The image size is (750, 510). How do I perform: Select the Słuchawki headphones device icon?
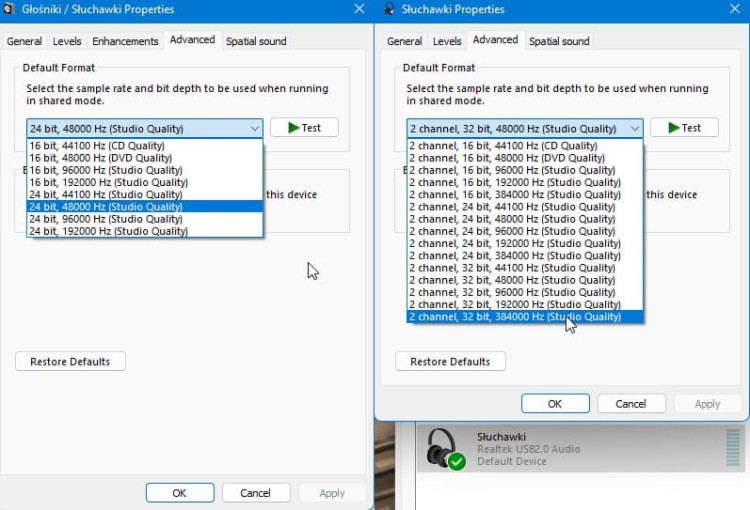pos(445,449)
